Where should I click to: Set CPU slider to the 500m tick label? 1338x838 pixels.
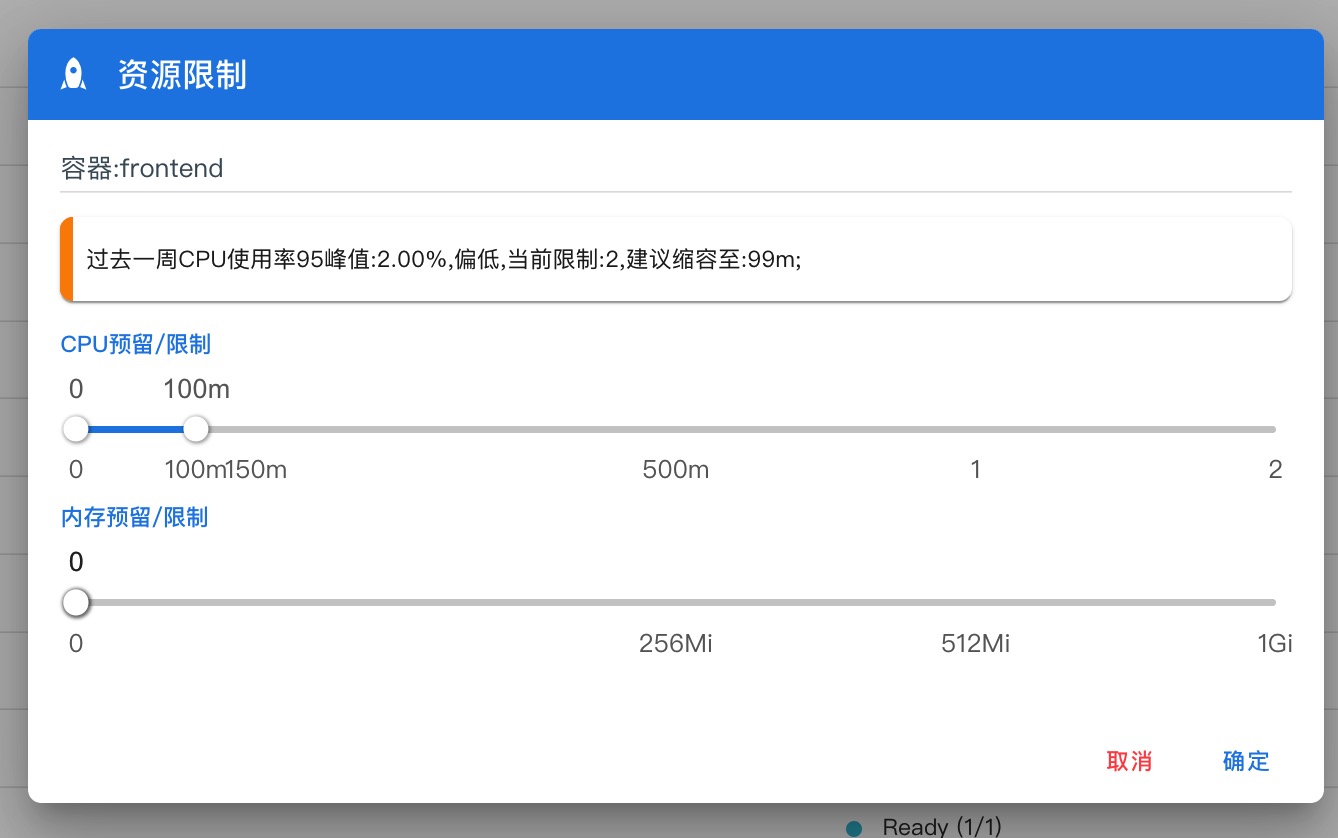676,470
